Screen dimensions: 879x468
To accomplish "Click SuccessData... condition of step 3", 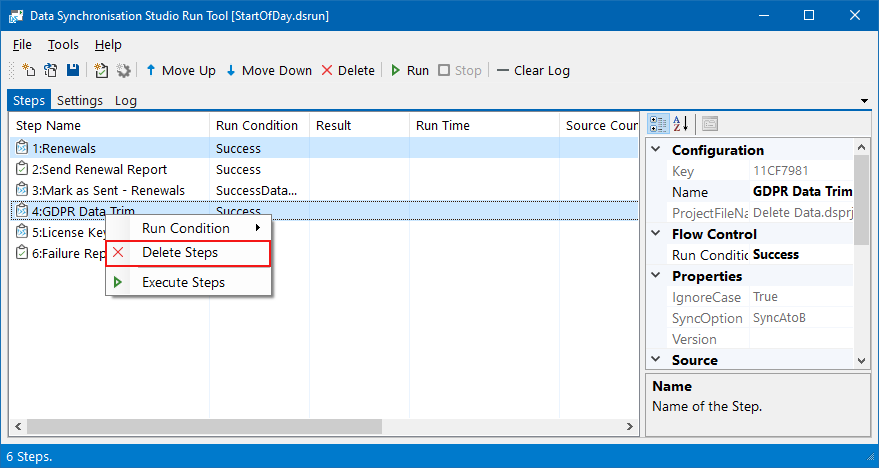I will pos(256,191).
